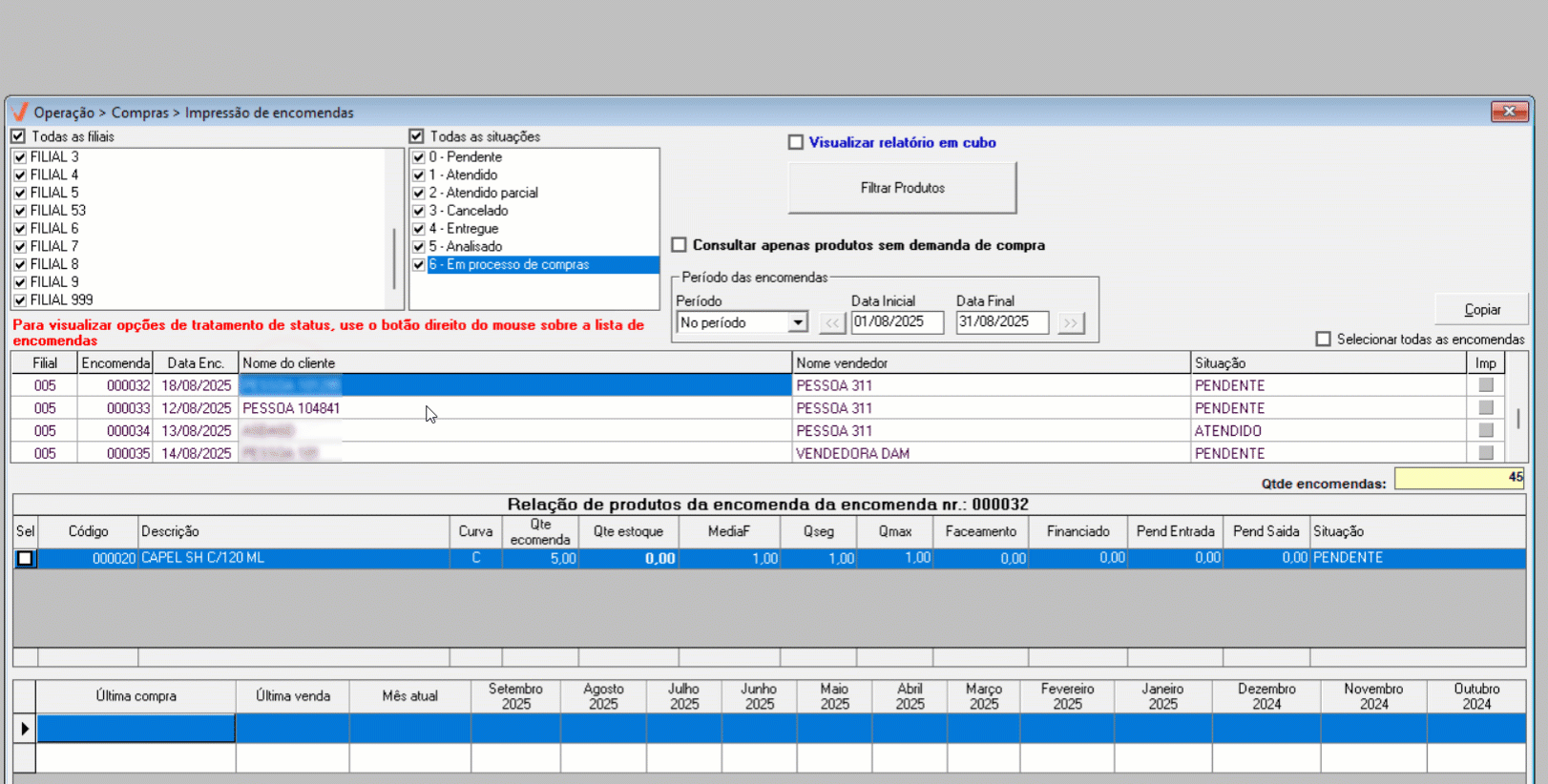Click the app logo icon in title bar
The image size is (1548, 784).
(20, 113)
